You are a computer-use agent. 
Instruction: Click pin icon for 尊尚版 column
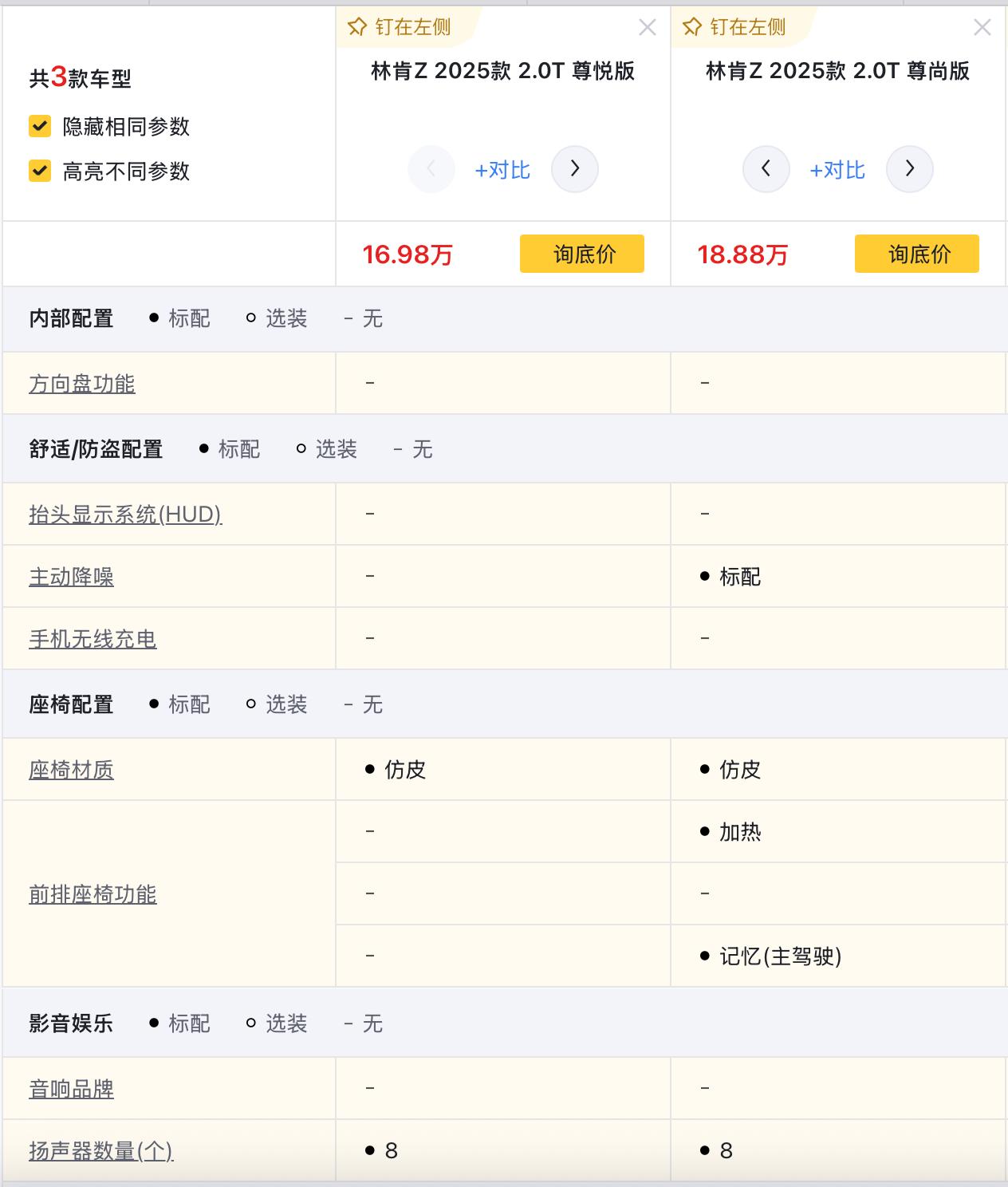tap(692, 27)
